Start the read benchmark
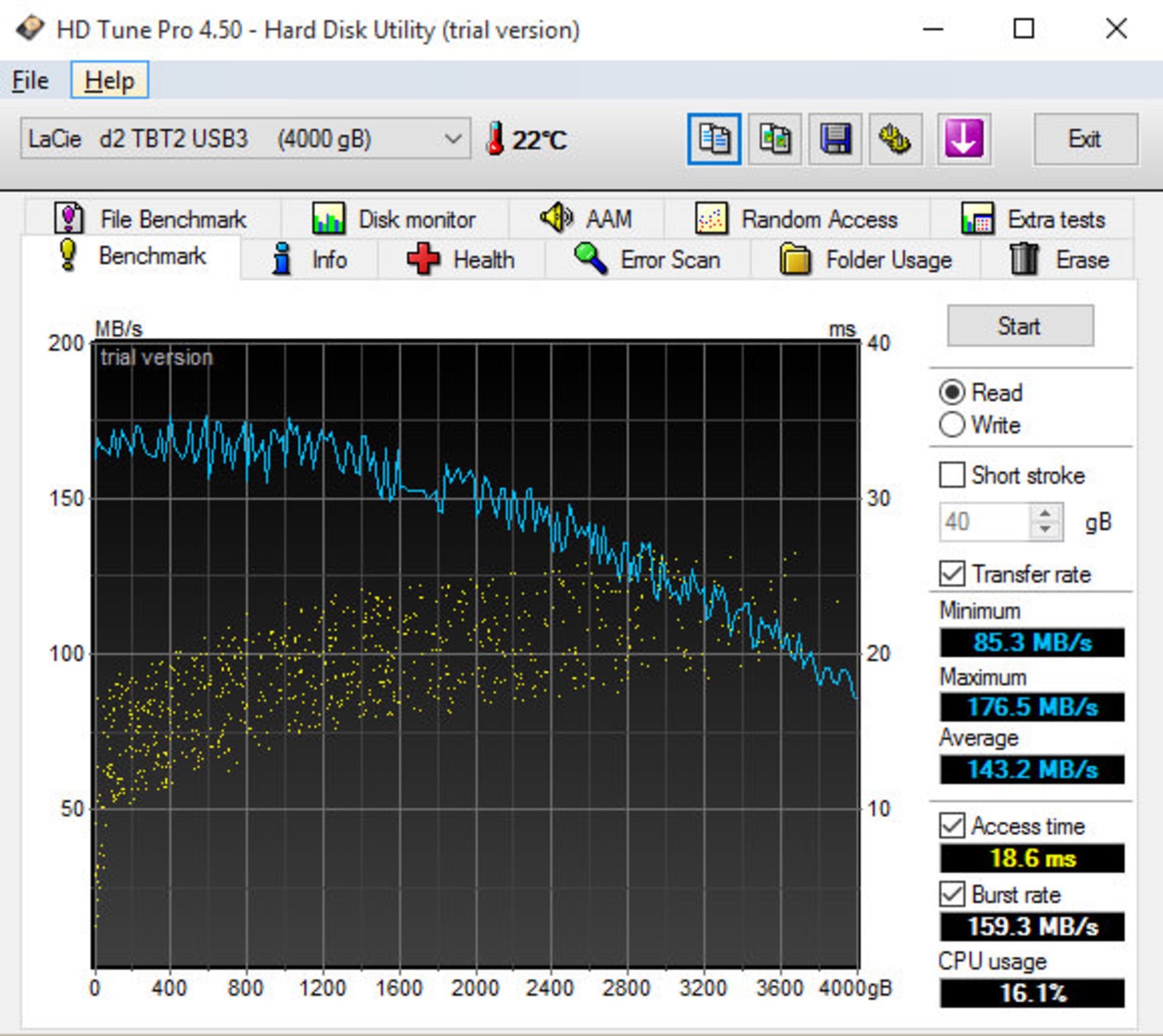This screenshot has width=1163, height=1036. coord(1019,326)
